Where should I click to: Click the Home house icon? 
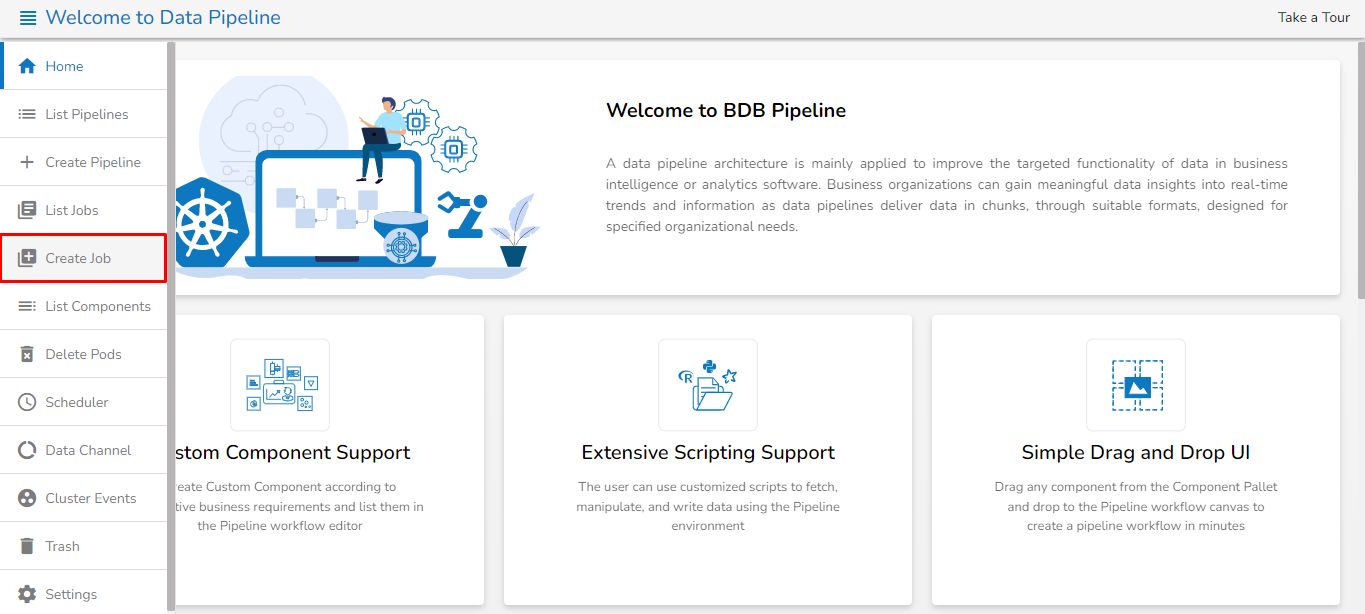tap(27, 66)
